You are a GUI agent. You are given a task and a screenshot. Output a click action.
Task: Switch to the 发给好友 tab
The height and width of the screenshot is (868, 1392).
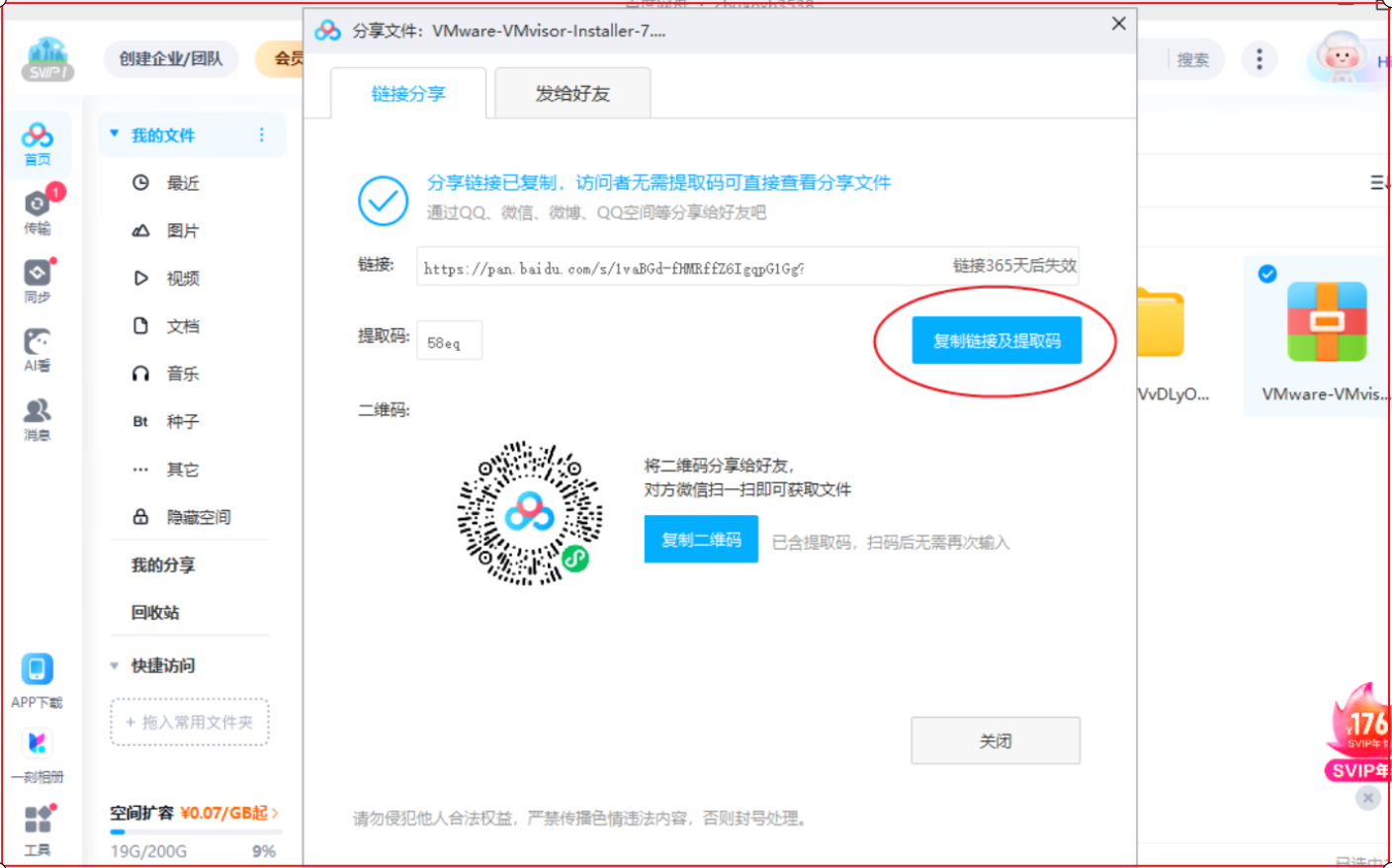(x=572, y=94)
